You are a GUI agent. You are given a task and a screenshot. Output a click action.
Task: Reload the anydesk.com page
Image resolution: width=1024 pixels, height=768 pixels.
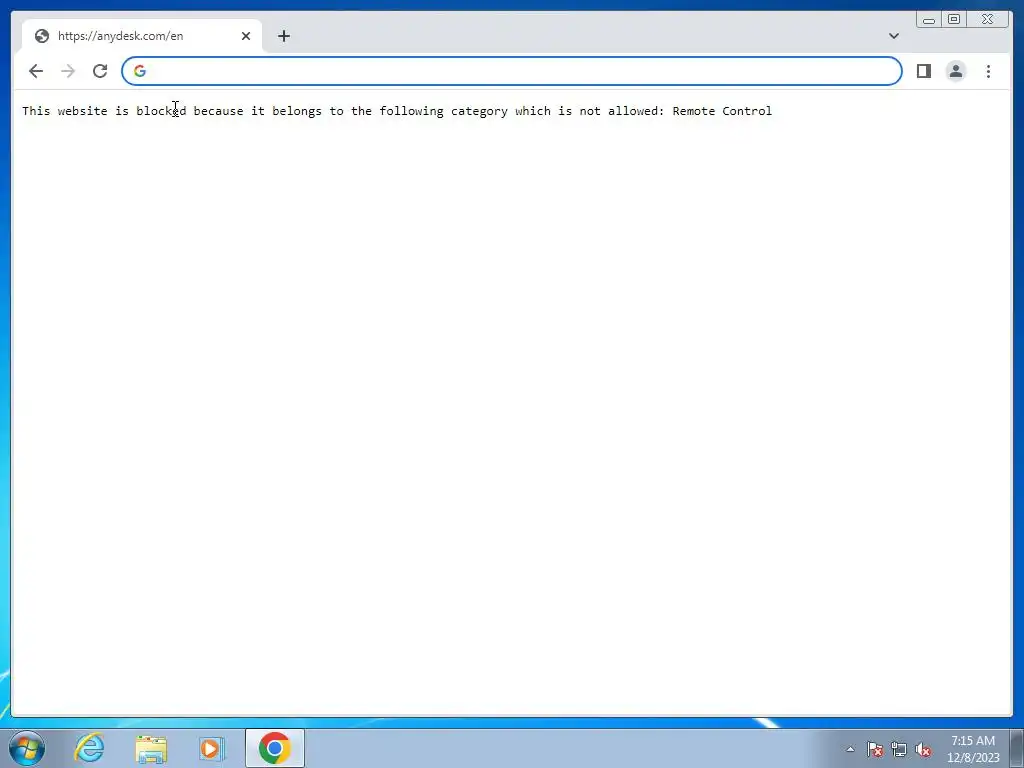(100, 71)
